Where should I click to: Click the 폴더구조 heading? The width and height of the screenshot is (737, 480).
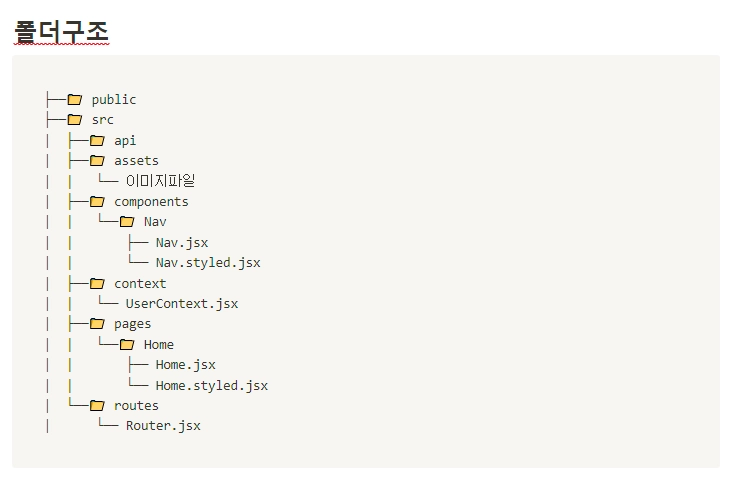coord(61,32)
